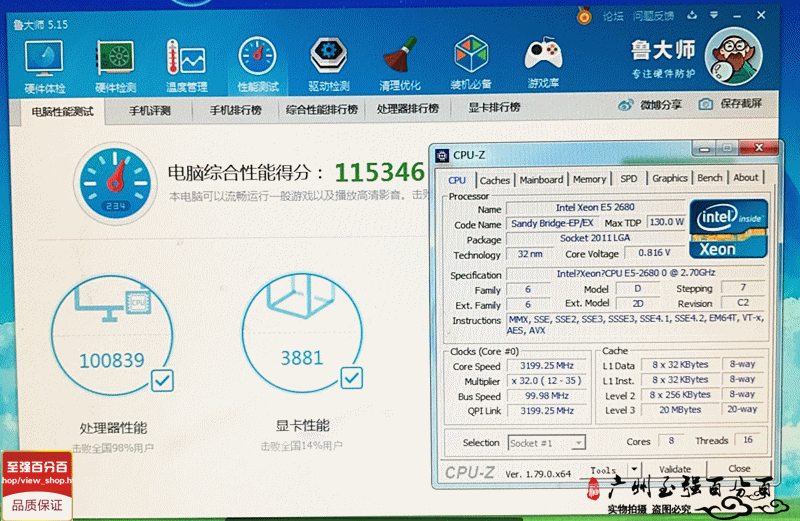Screen dimensions: 800x521
Task: Click the processor score 100839 circle
Action: [x=112, y=337]
